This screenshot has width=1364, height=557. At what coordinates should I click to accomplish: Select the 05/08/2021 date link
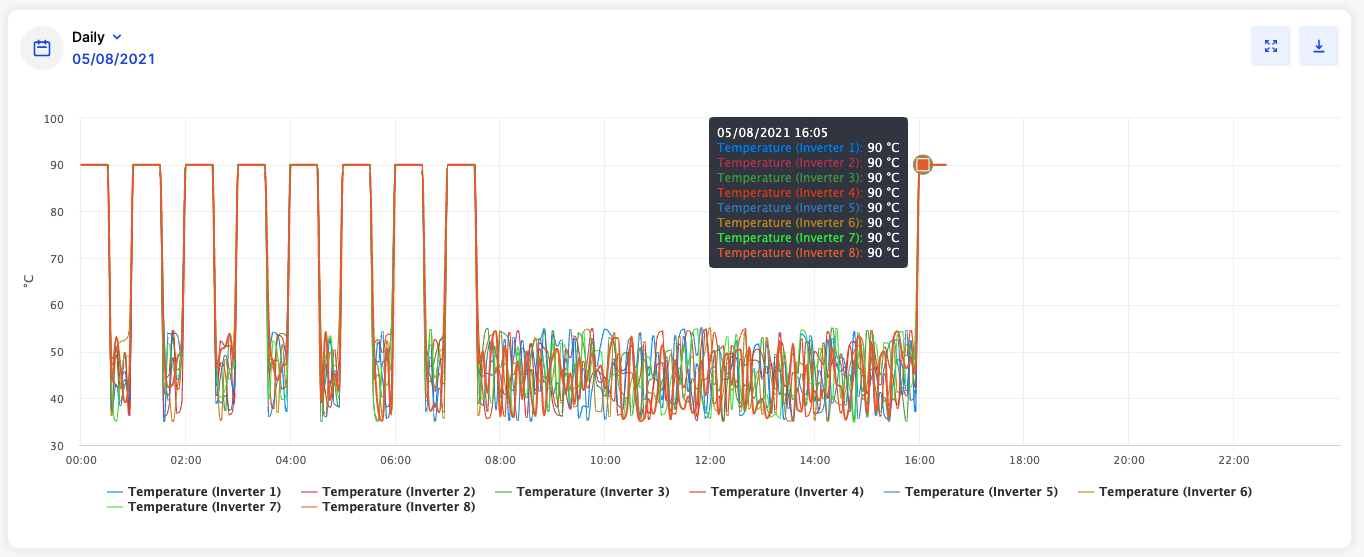tap(113, 59)
